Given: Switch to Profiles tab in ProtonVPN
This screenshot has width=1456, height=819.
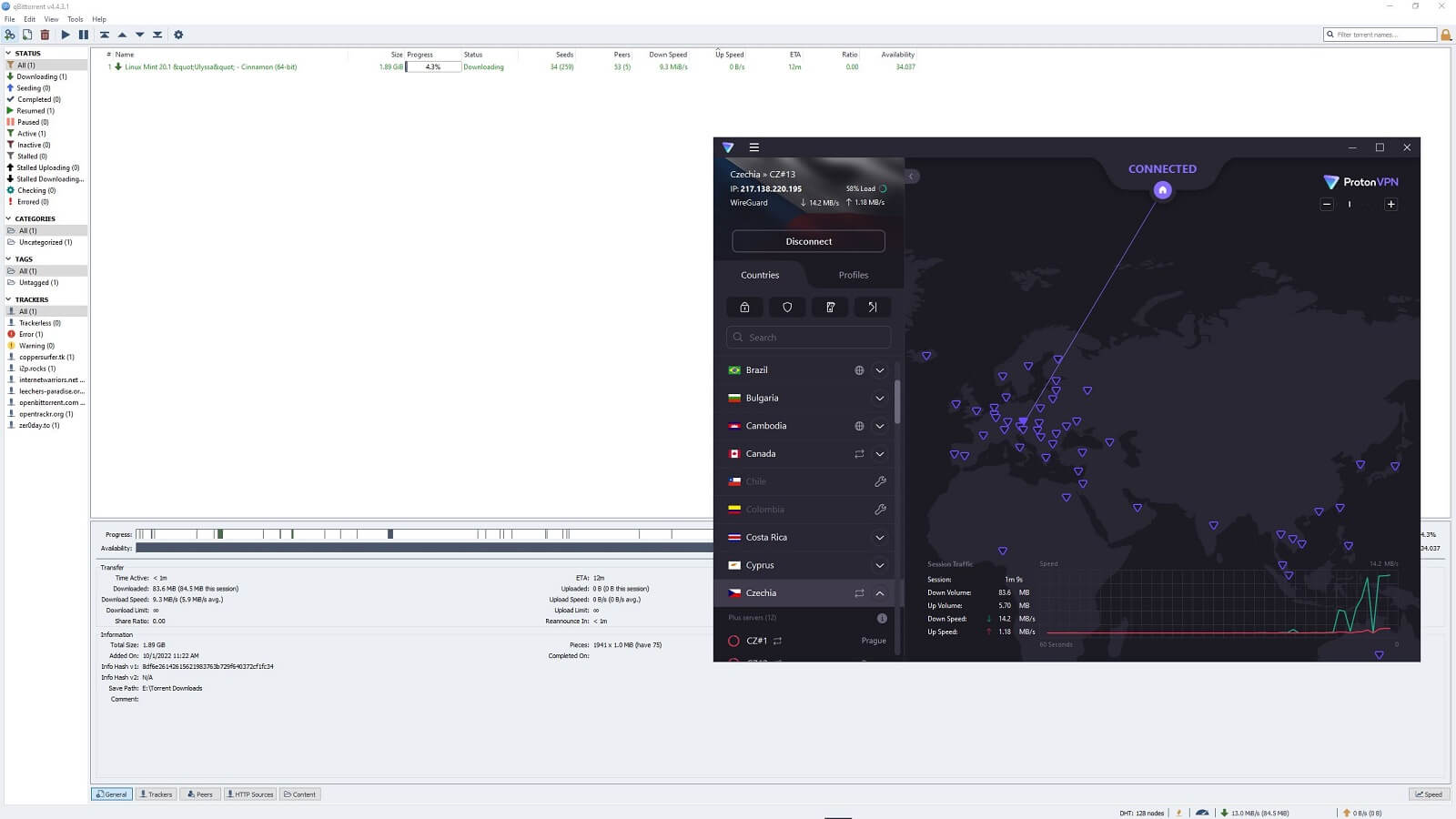Looking at the screenshot, I should click(x=854, y=275).
